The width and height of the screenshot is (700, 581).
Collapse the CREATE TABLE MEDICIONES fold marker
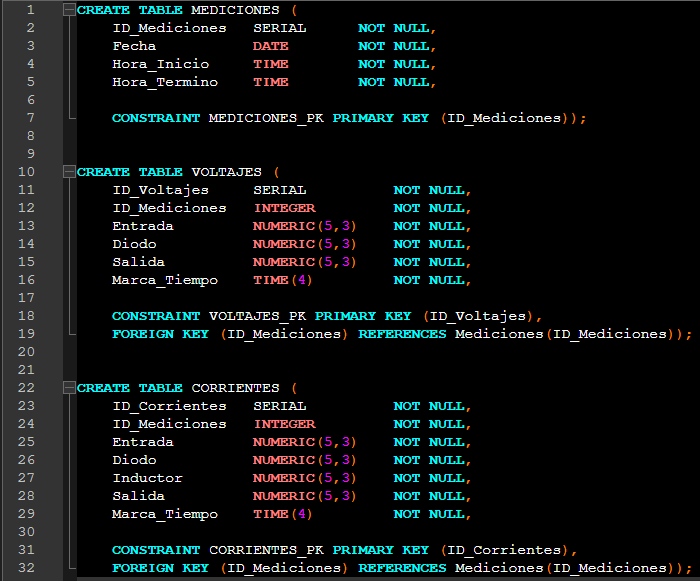(69, 10)
